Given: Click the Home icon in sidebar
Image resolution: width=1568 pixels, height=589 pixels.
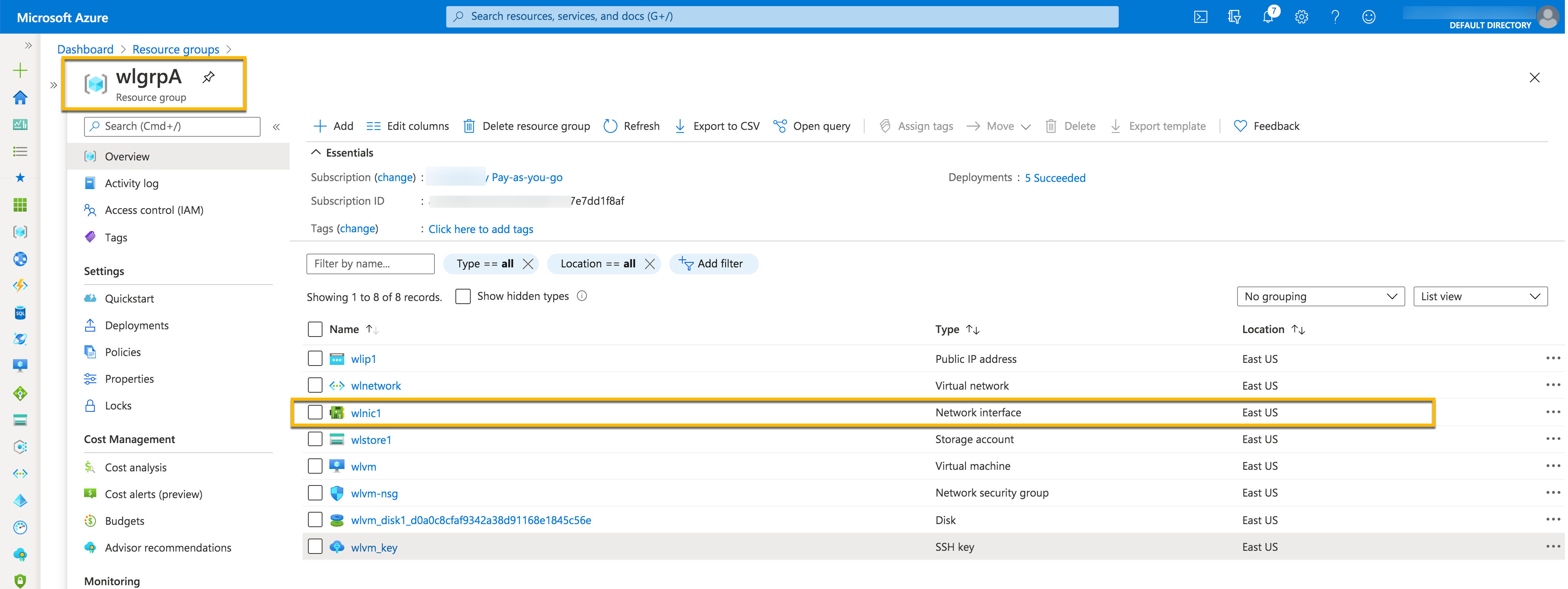Looking at the screenshot, I should pos(20,97).
